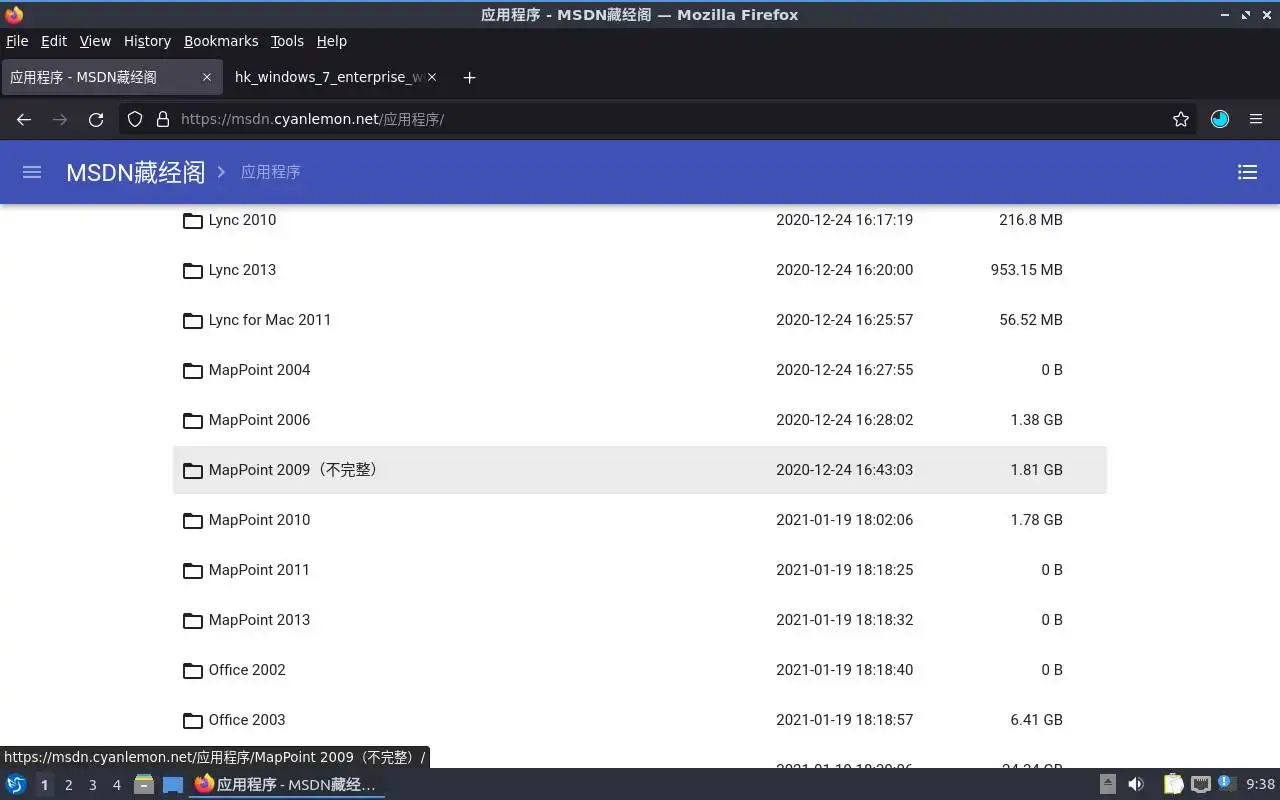Screen dimensions: 1280x800
Task: View site security padlock information
Action: pos(163,119)
